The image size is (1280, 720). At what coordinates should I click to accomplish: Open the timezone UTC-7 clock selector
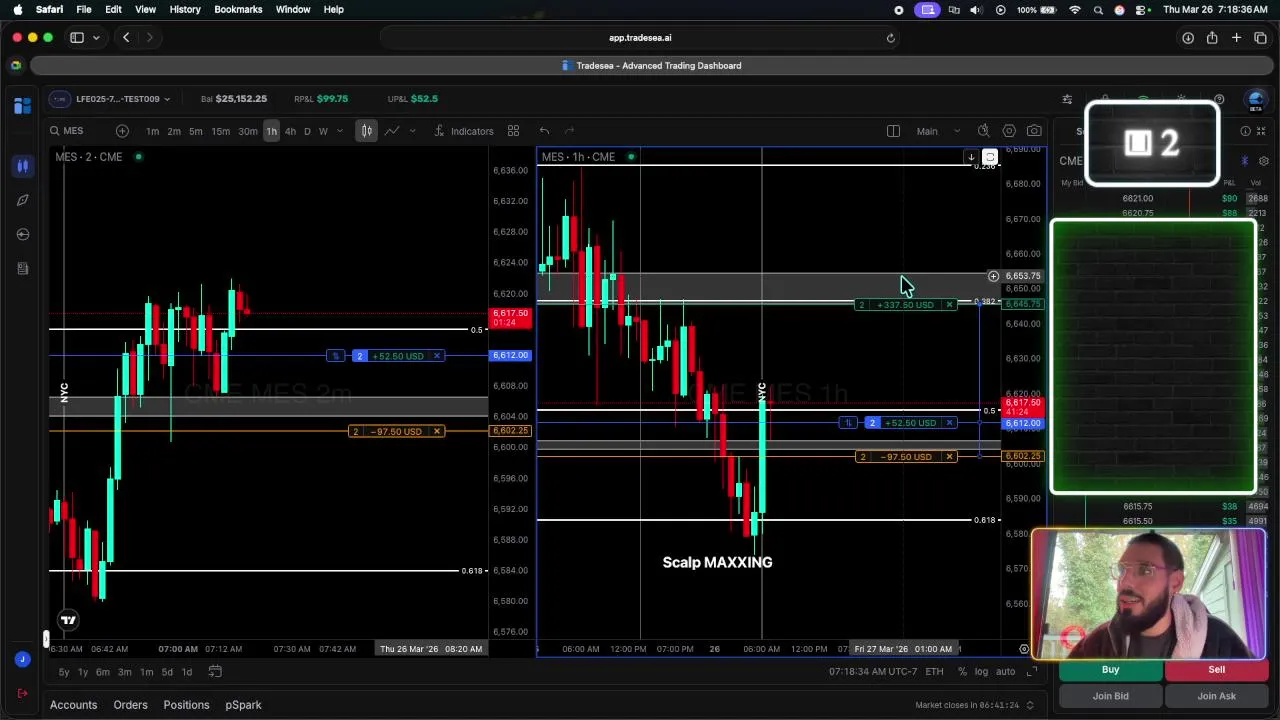point(874,672)
